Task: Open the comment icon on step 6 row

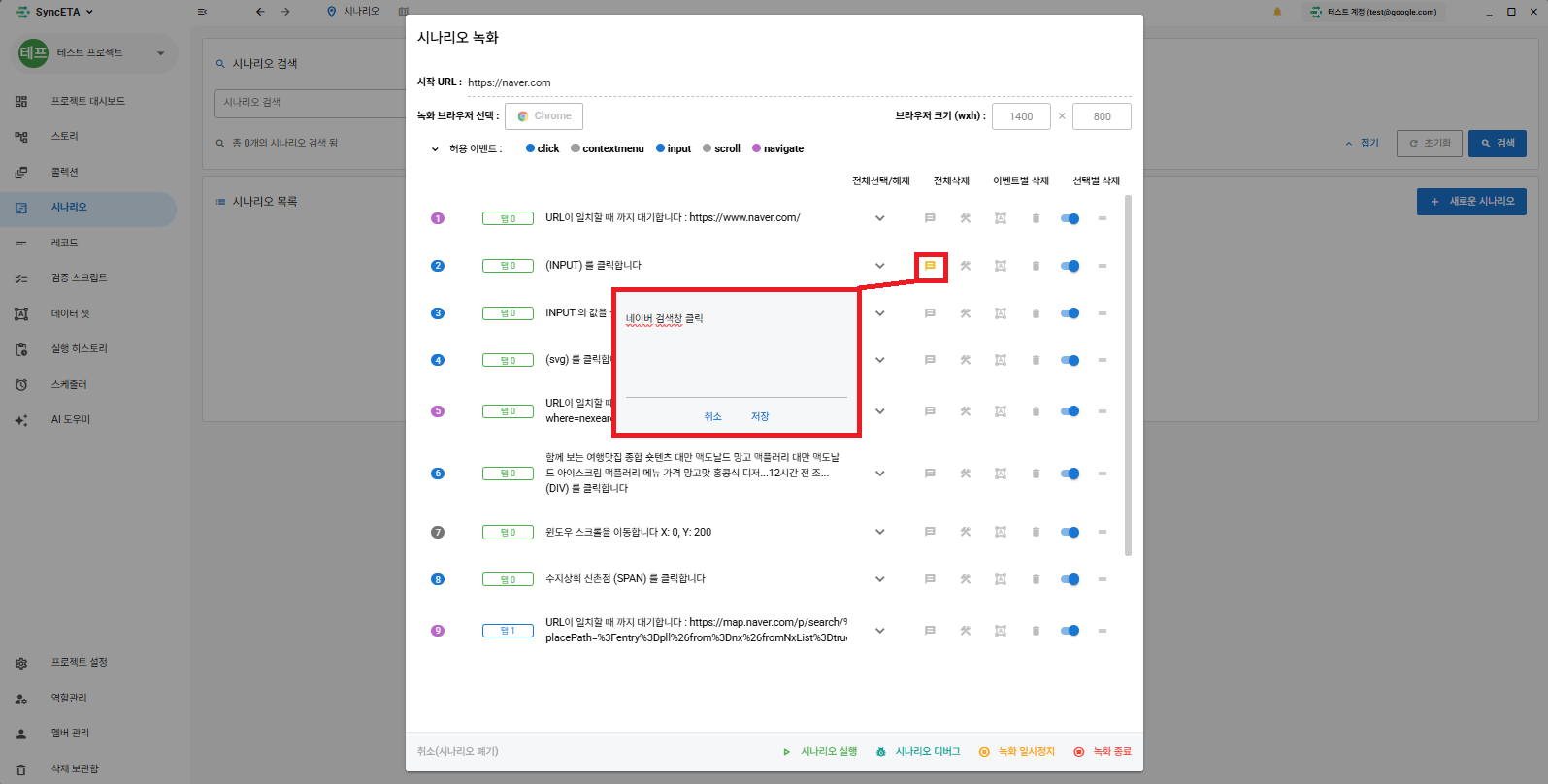Action: 930,474
